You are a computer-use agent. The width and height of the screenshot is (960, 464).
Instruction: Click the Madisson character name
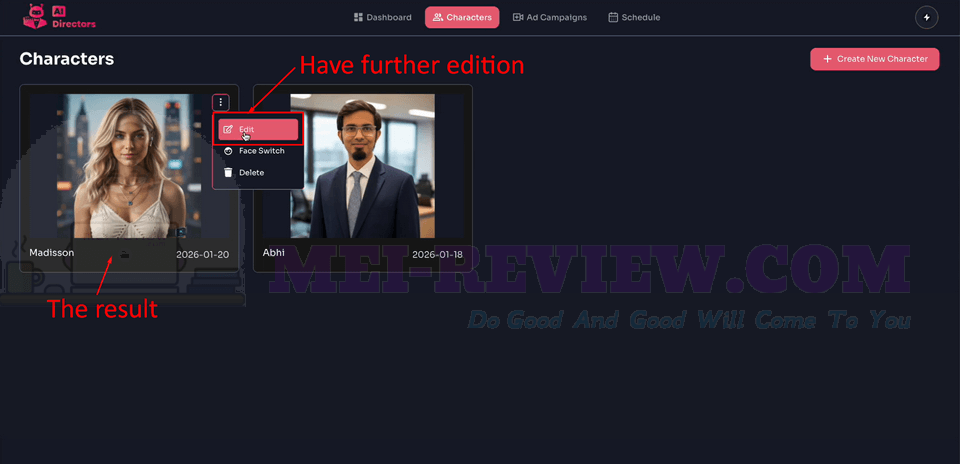pos(51,252)
